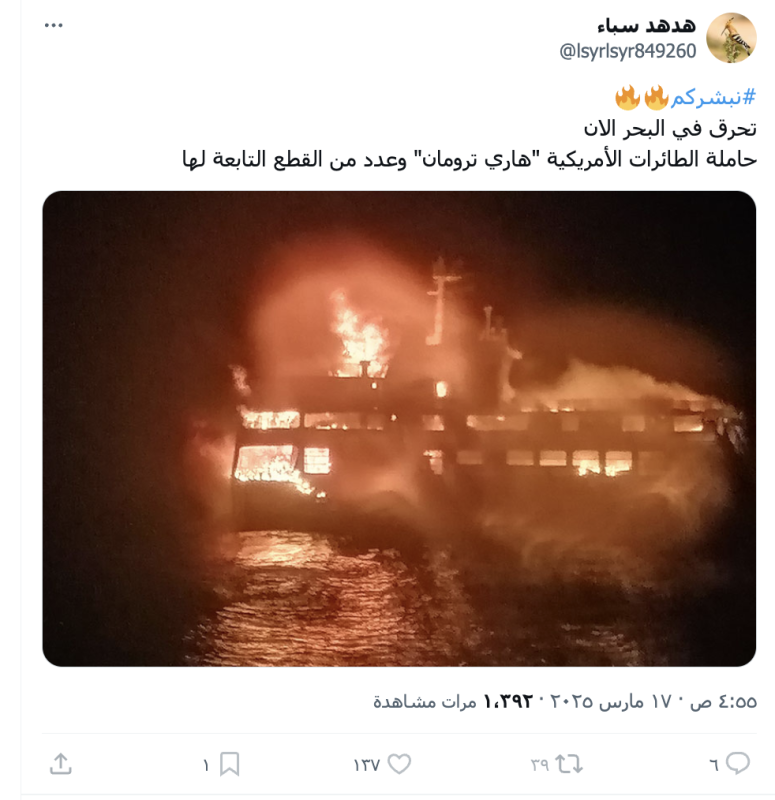Image resolution: width=775 pixels, height=800 pixels.
Task: Share the tweet via upload arrow icon
Action: click(60, 764)
